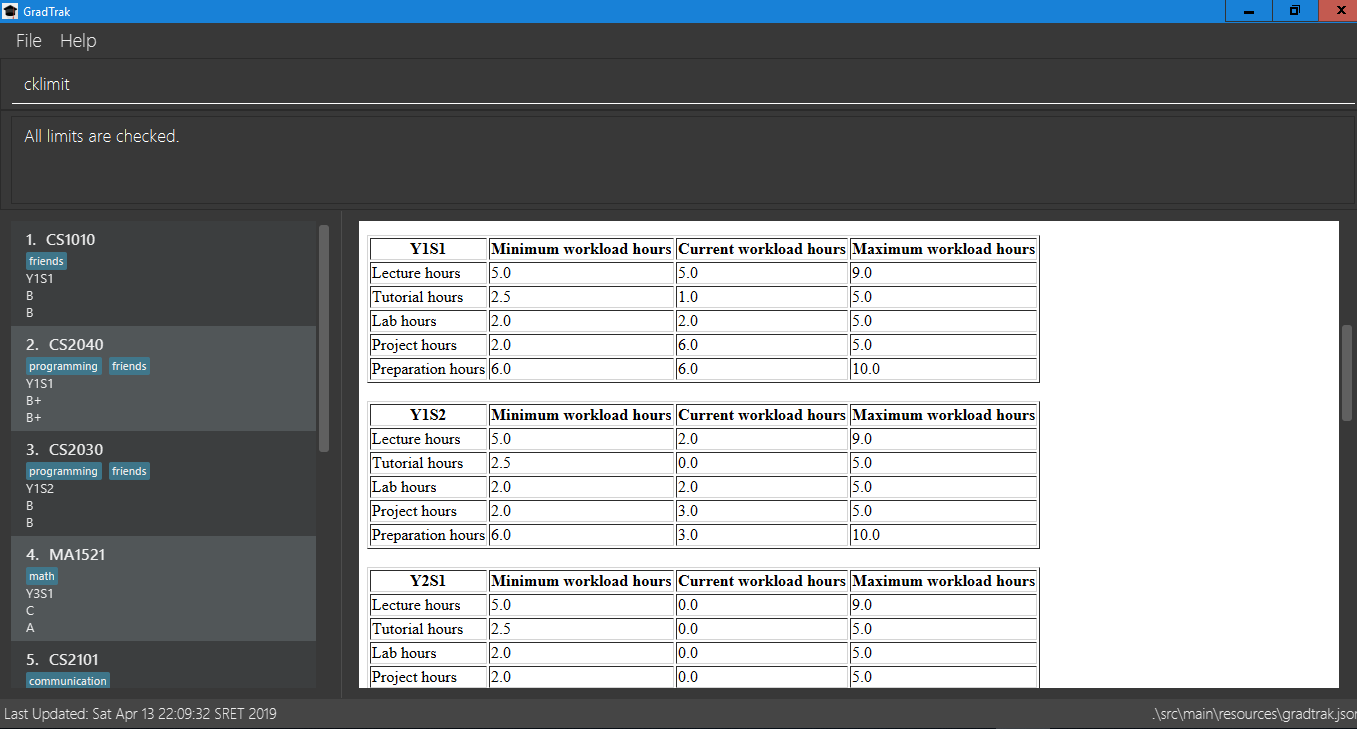Click the communication tag under CS2101
Screen dimensions: 1357x729
pyautogui.click(x=68, y=681)
